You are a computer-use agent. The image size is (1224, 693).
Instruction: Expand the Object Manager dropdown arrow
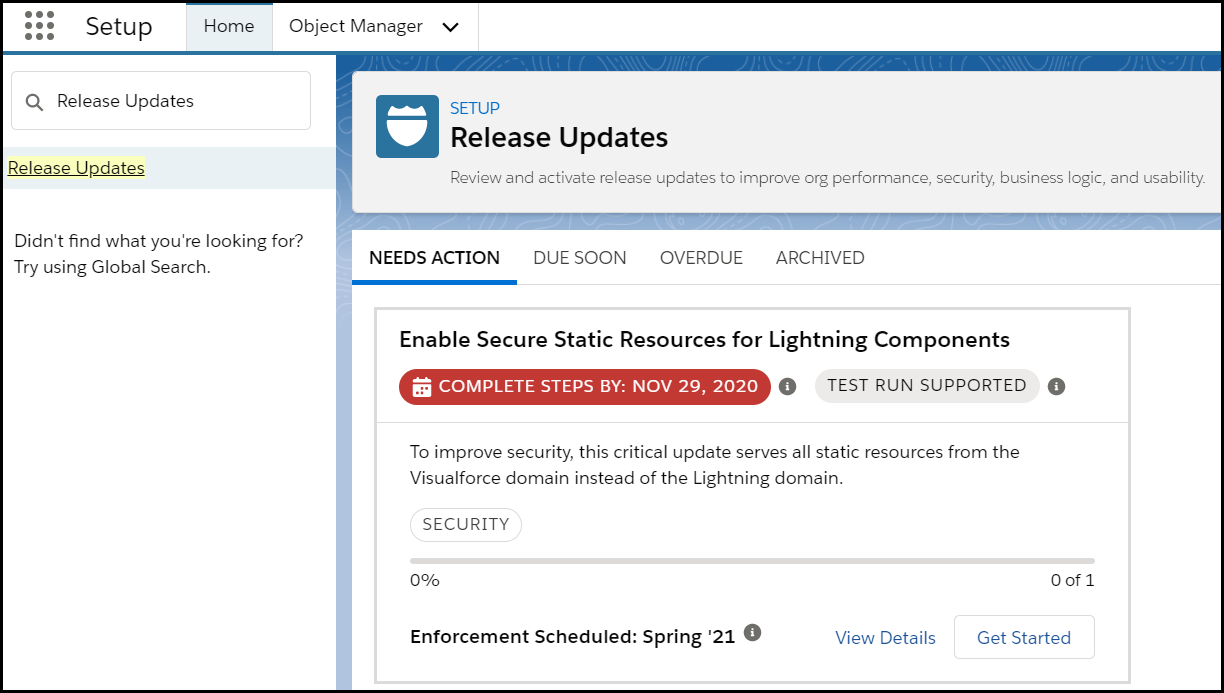click(450, 27)
